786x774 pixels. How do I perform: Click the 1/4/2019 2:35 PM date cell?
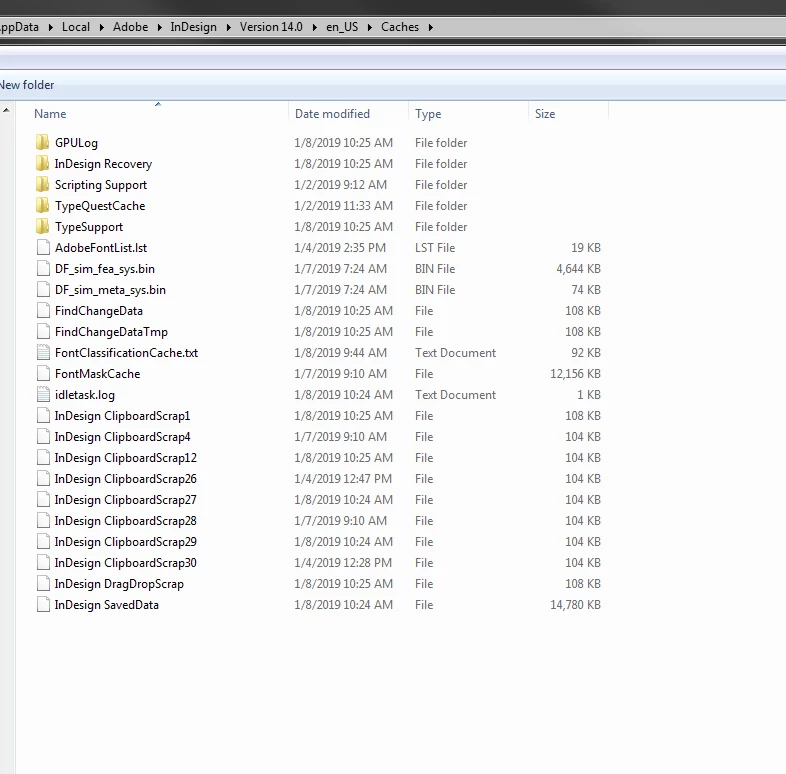click(x=340, y=248)
